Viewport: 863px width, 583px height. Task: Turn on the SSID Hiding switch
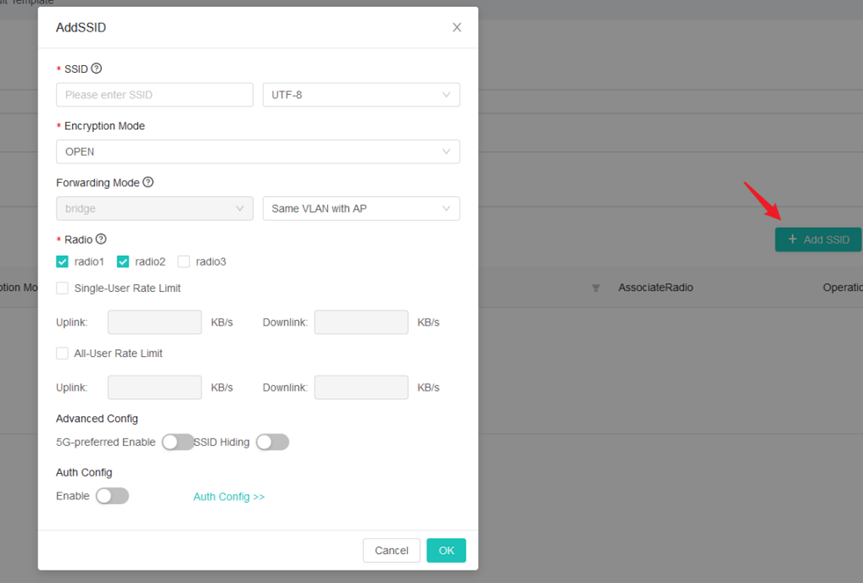[x=272, y=442]
